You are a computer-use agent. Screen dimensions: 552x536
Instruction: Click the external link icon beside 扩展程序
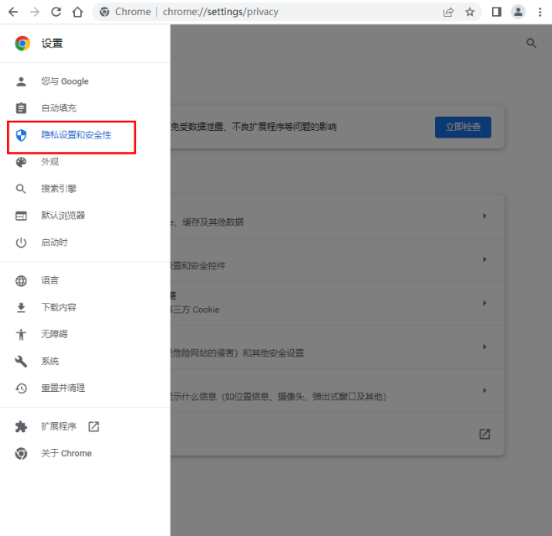point(94,427)
